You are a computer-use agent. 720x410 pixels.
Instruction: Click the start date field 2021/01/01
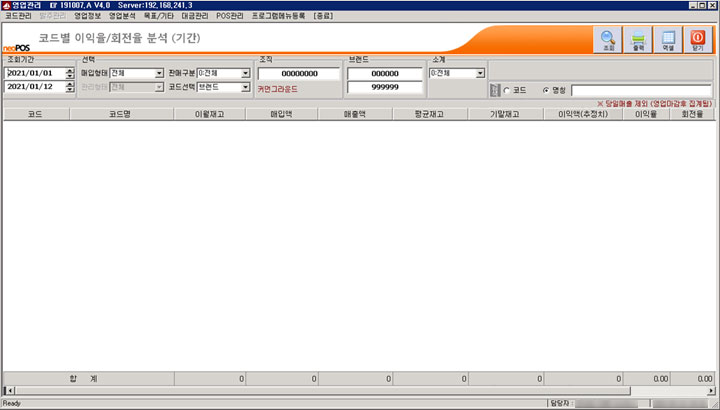(x=35, y=73)
